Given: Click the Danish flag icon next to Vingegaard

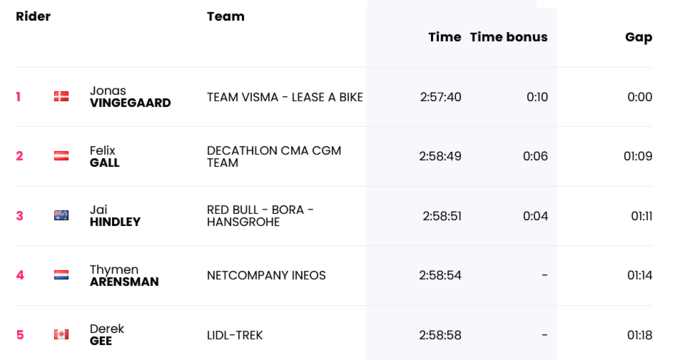Looking at the screenshot, I should click(x=61, y=96).
